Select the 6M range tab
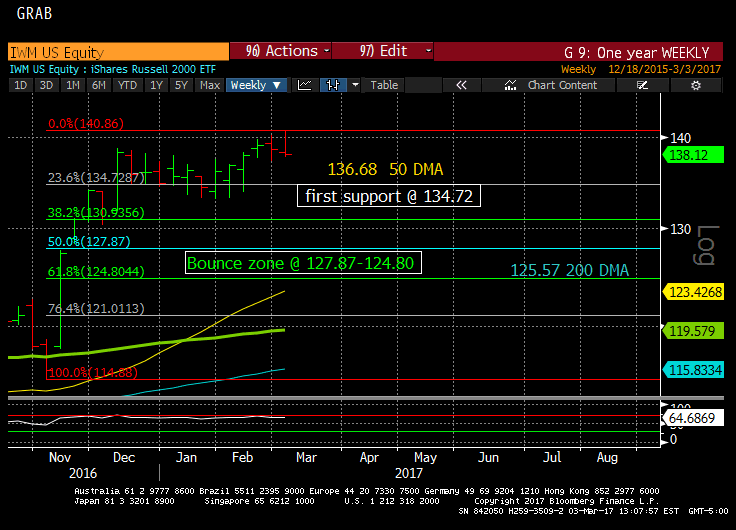The height and width of the screenshot is (530, 736). pos(99,85)
